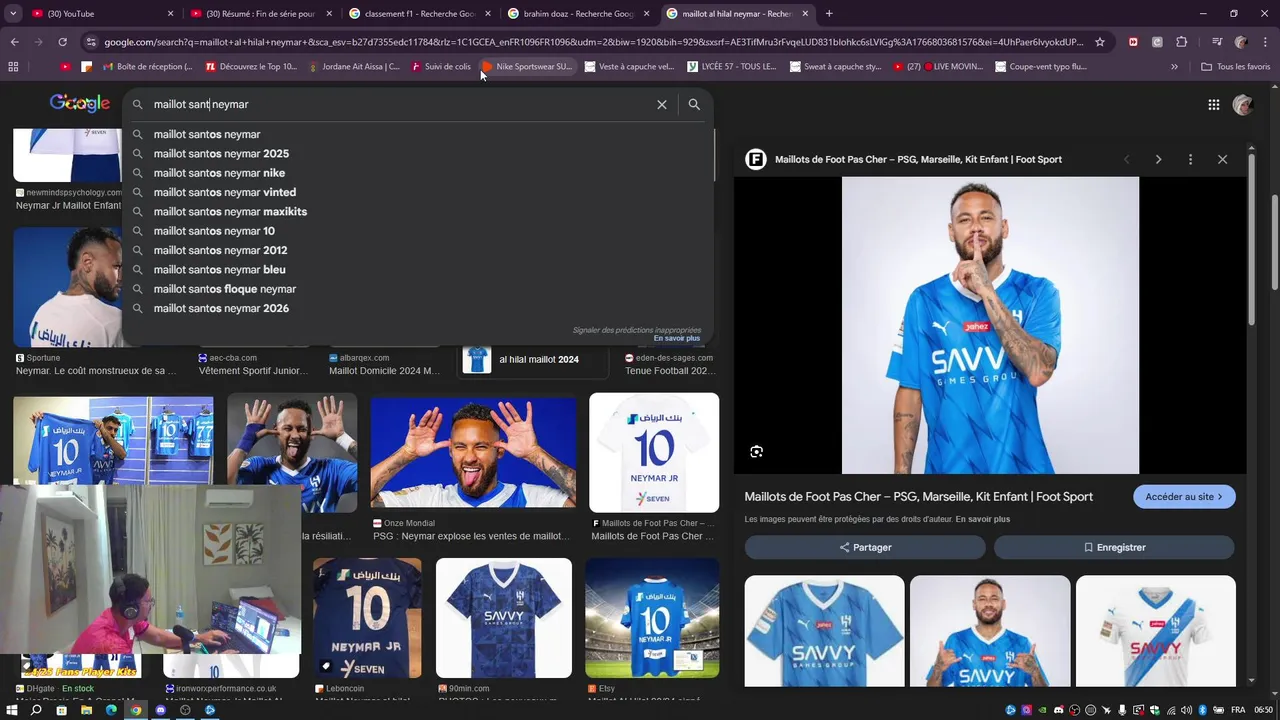Open the tab search dropdown arrow
This screenshot has width=1280, height=720.
point(12,13)
